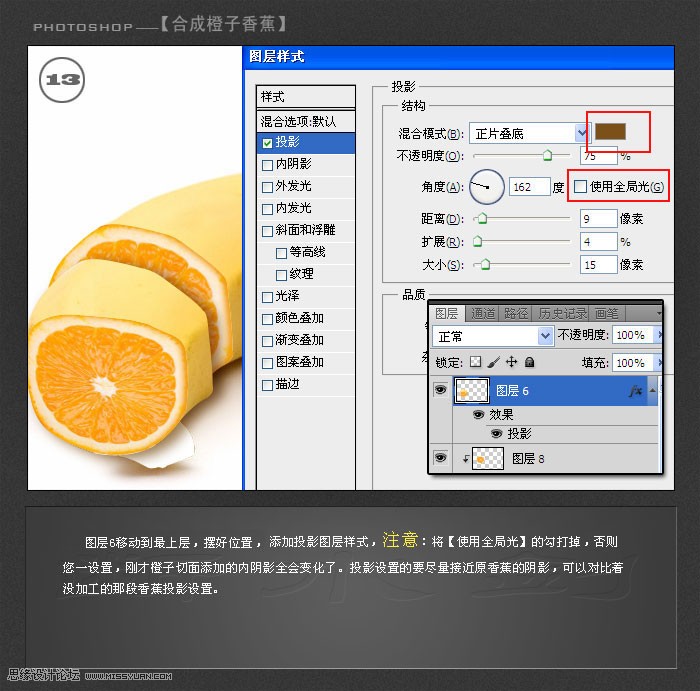The width and height of the screenshot is (700, 691).
Task: Enable 图案叠加 checkbox
Action: 267,363
